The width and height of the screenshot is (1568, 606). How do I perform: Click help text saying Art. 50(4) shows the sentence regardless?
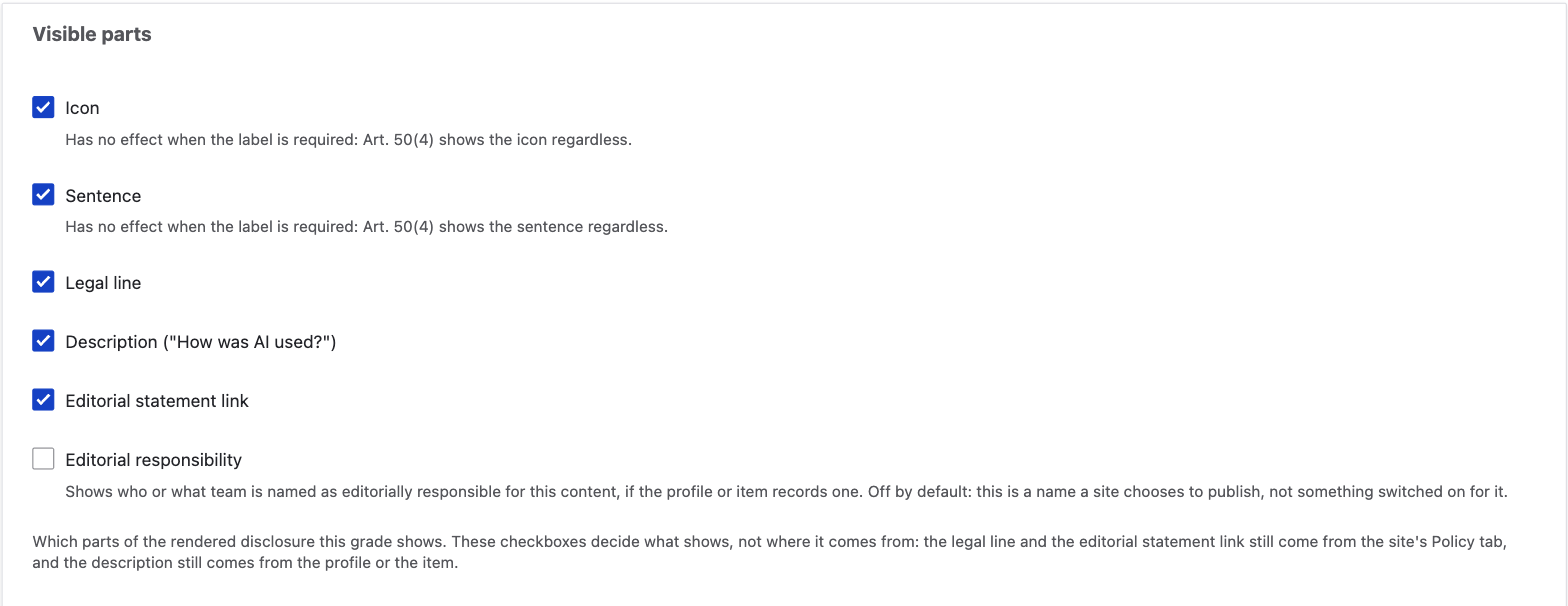[366, 227]
